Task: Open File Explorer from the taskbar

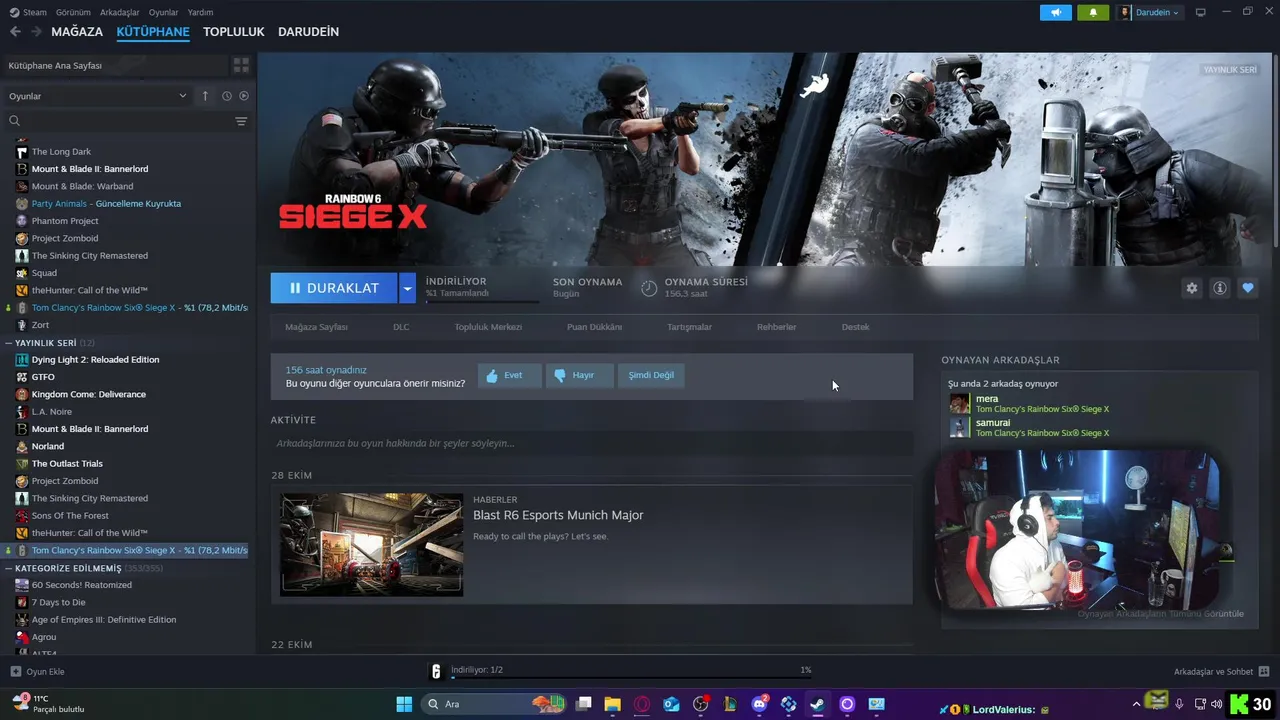Action: pos(612,704)
